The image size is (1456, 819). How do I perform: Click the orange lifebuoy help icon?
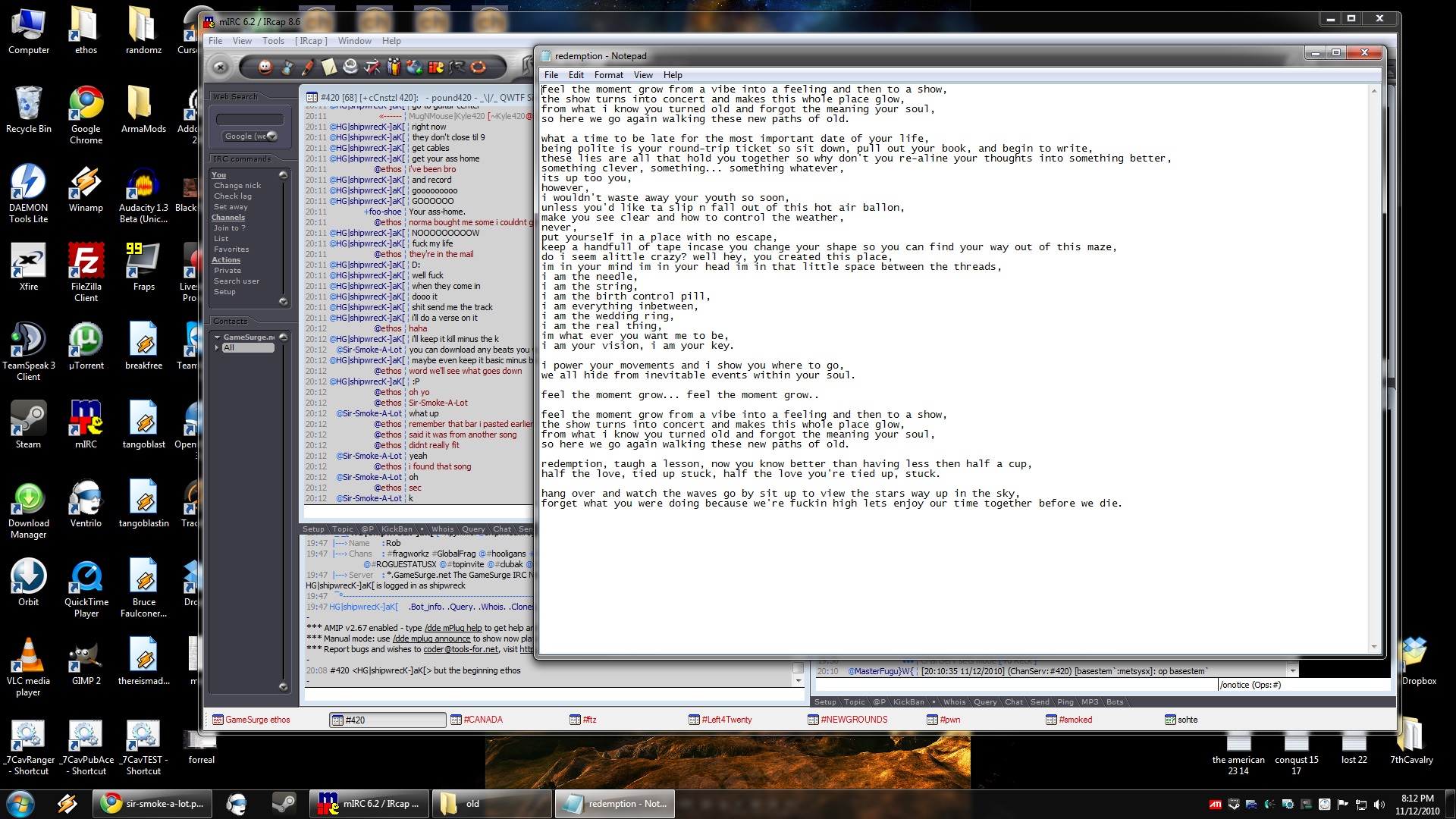(x=478, y=67)
